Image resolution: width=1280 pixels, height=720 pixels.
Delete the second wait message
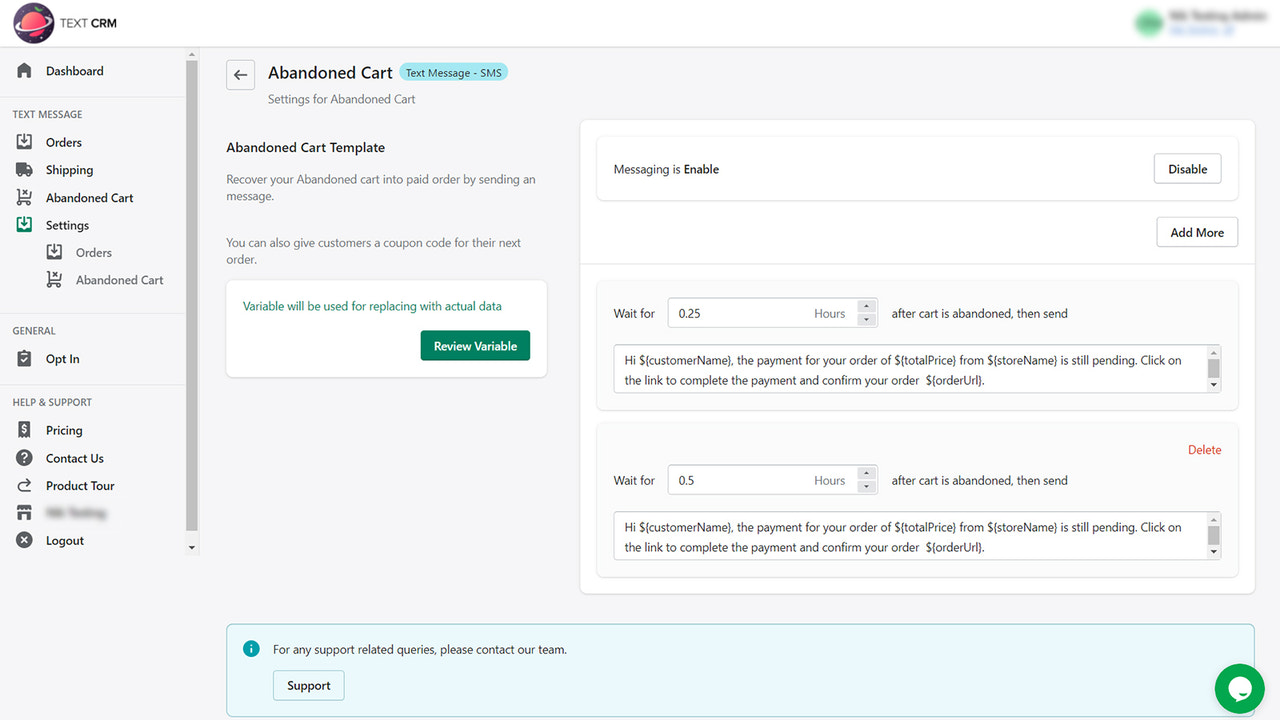coord(1204,449)
